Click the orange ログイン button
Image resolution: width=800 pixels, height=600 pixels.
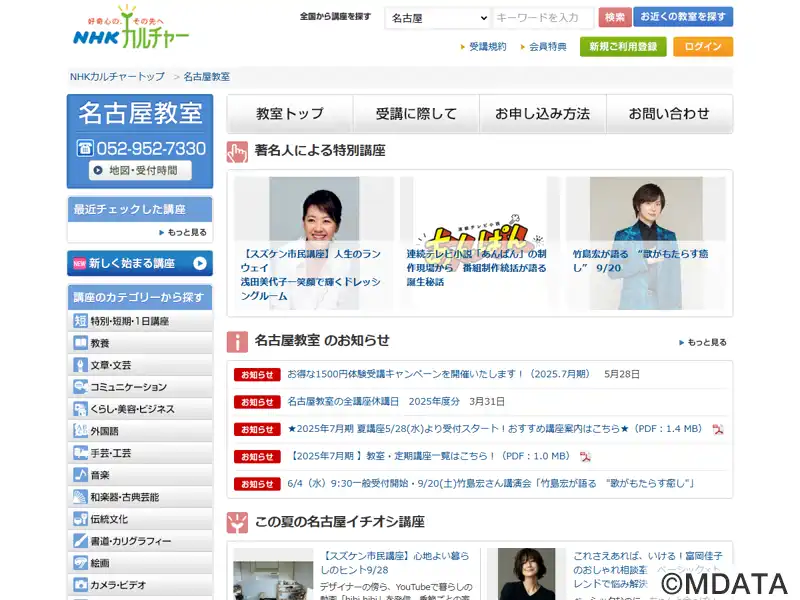click(703, 47)
